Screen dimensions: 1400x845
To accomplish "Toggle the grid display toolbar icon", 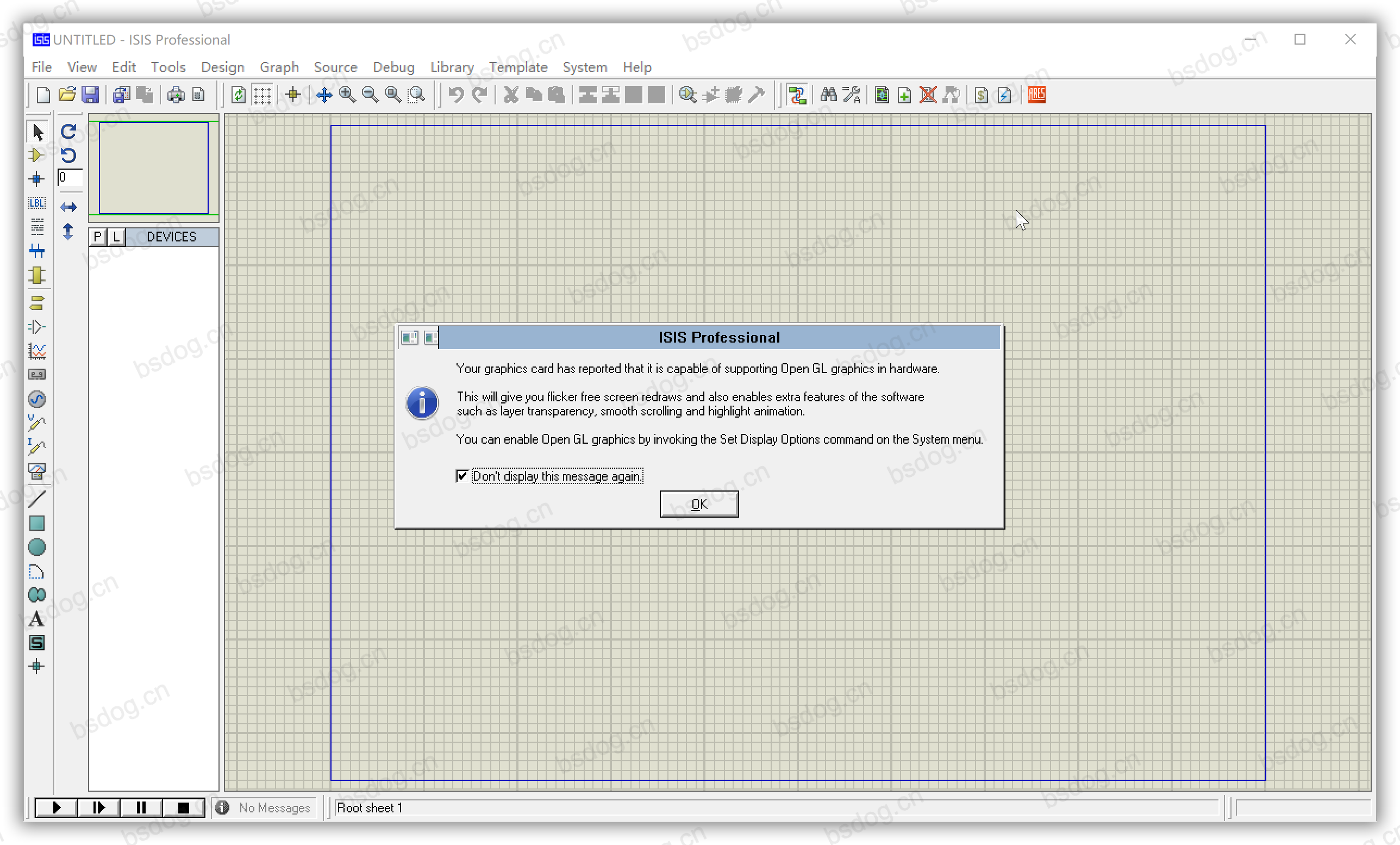I will 262,95.
